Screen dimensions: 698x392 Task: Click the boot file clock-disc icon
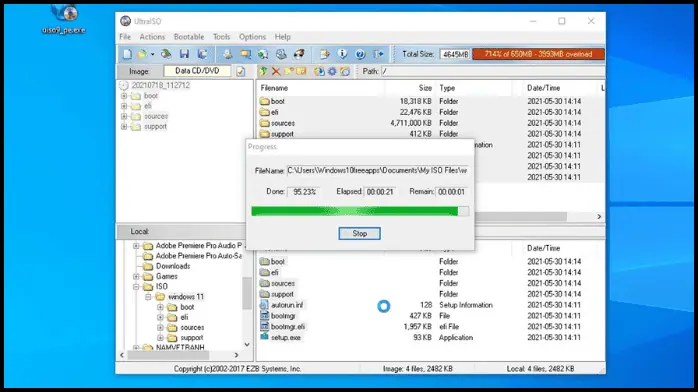[x=345, y=71]
